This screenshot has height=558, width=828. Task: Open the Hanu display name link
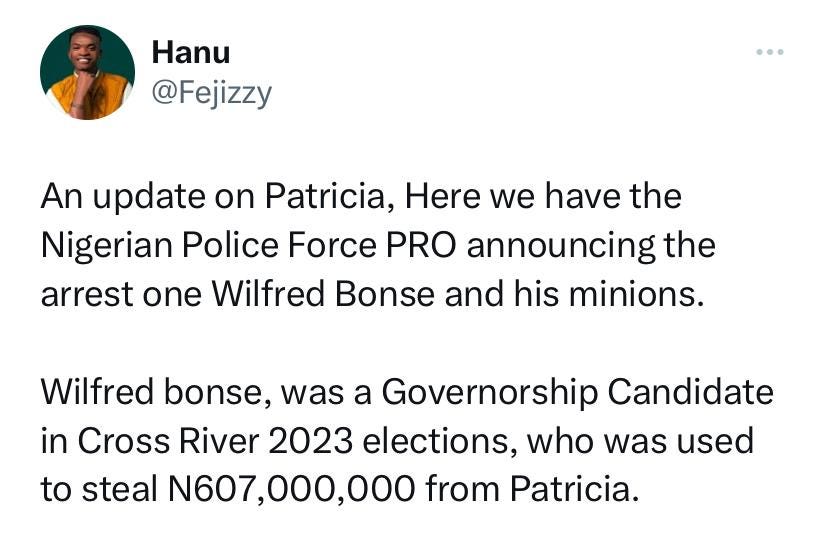pyautogui.click(x=191, y=52)
